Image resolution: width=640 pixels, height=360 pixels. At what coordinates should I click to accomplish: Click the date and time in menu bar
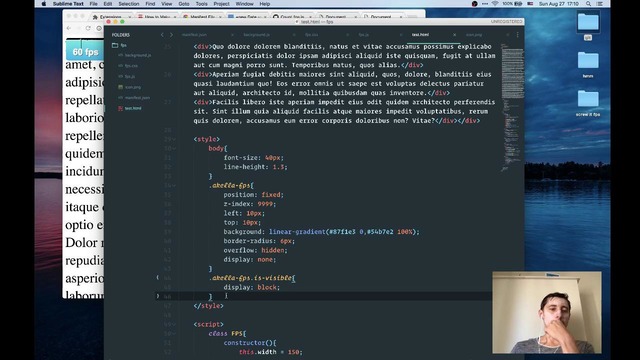559,4
